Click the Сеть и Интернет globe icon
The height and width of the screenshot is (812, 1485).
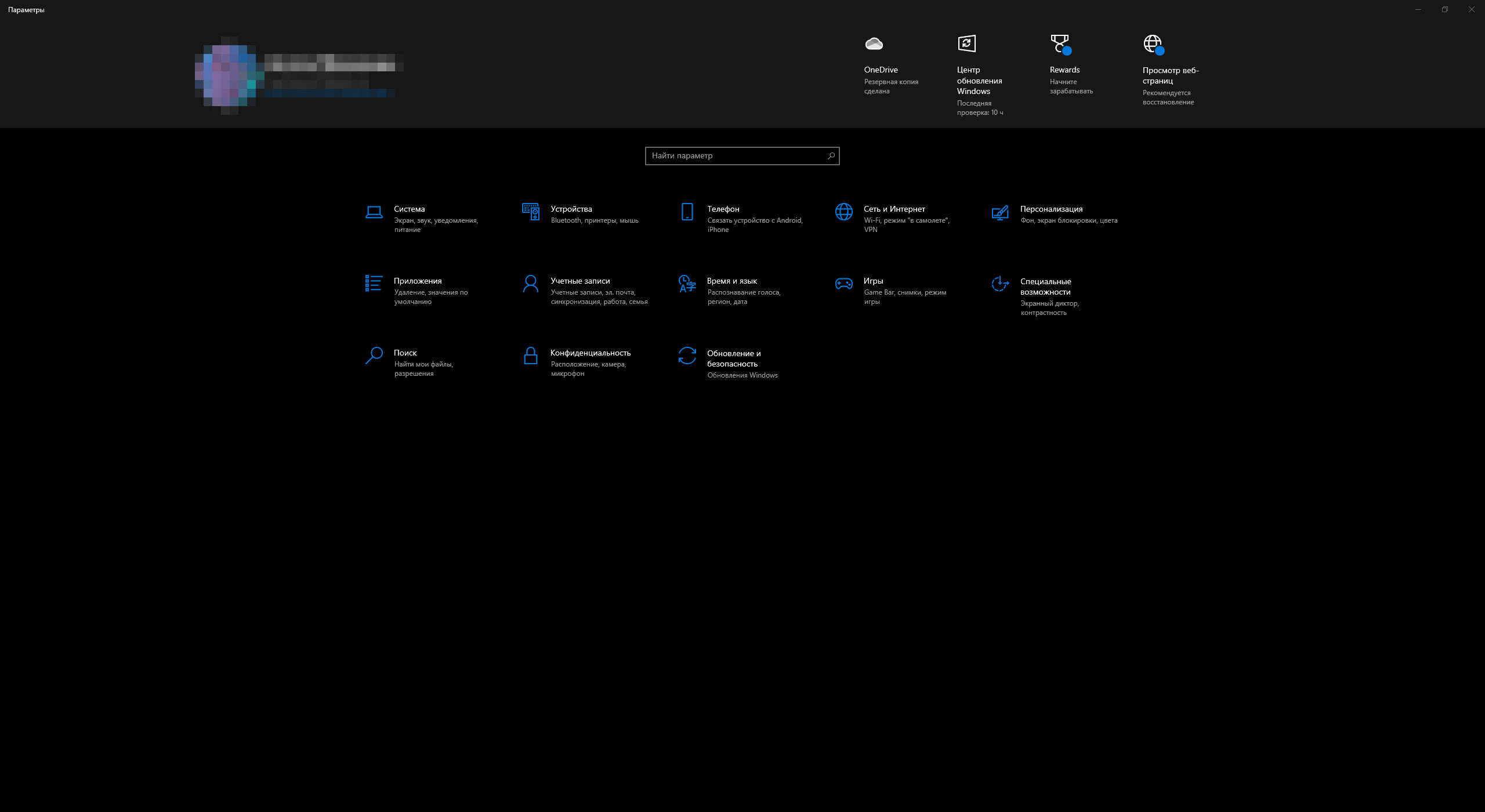coord(843,212)
